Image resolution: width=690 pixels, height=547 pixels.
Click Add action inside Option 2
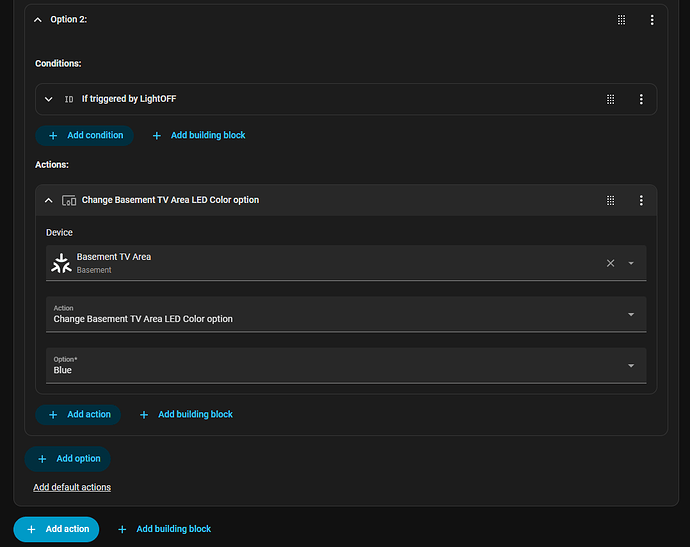(78, 414)
